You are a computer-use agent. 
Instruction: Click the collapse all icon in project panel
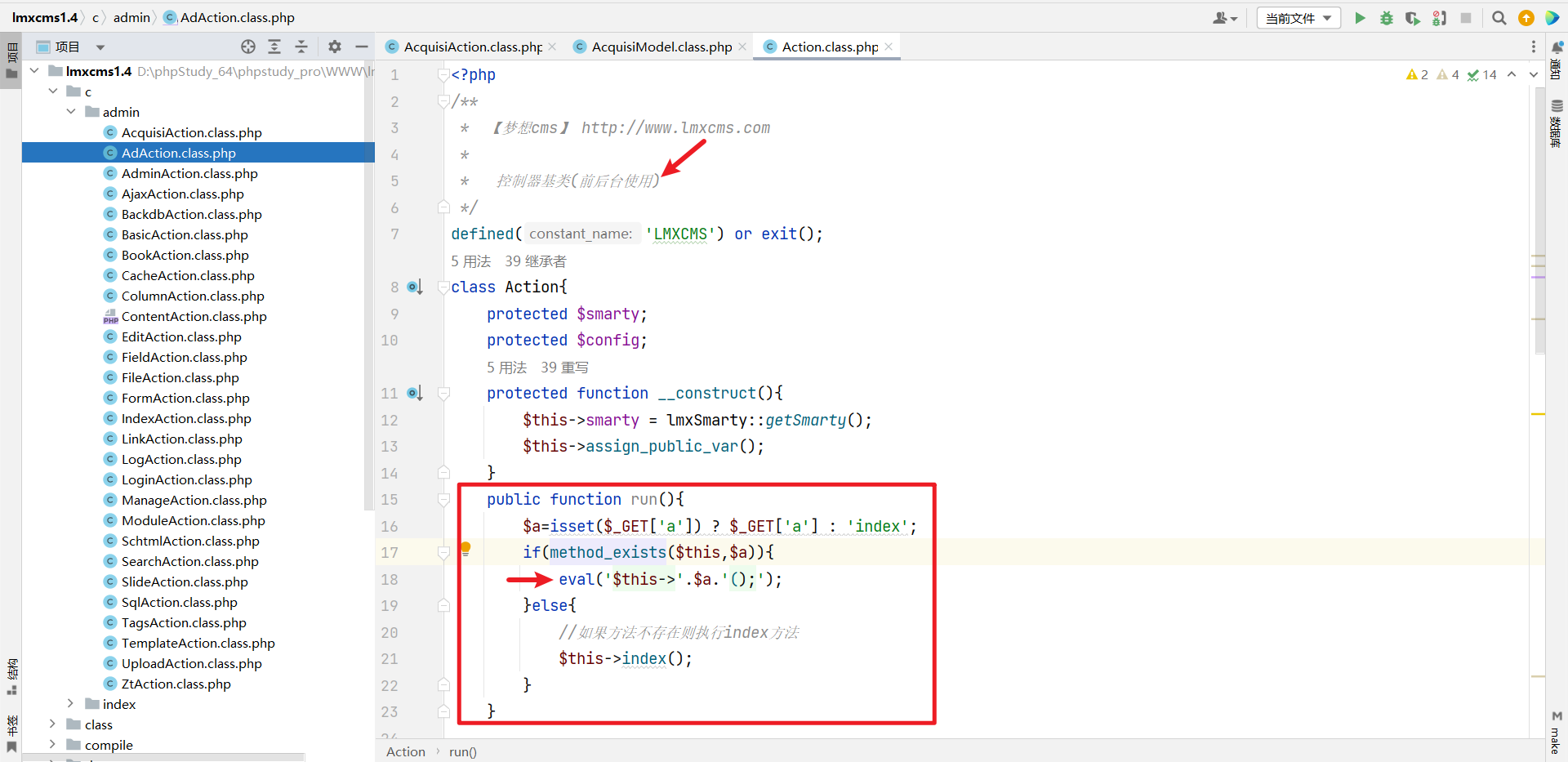click(x=301, y=47)
